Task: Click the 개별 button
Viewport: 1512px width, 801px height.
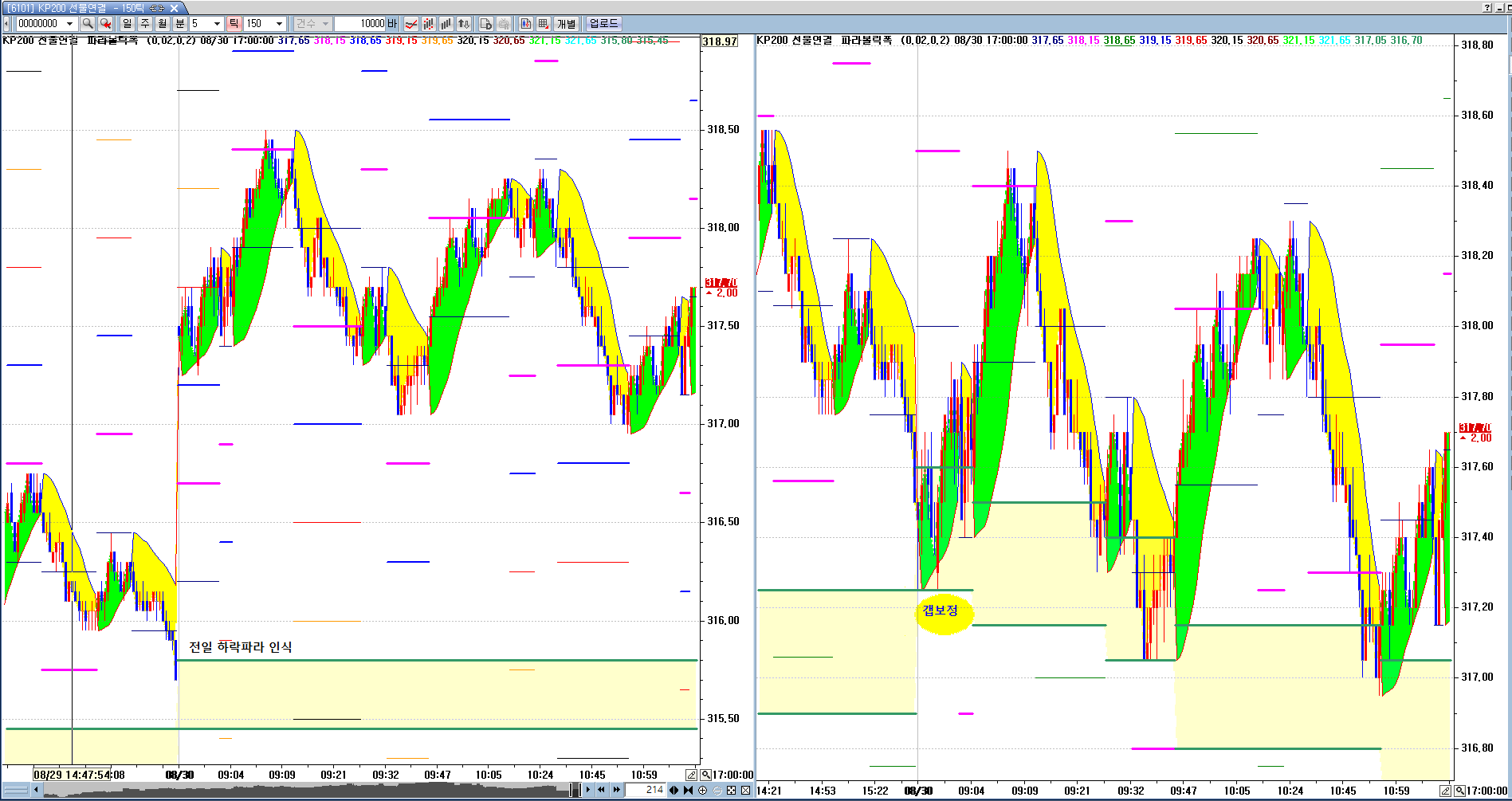Action: pyautogui.click(x=566, y=24)
